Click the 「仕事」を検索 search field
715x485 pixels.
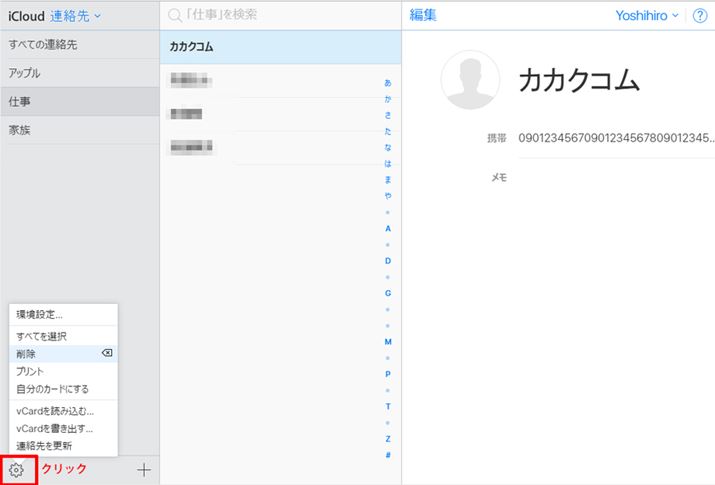coord(280,16)
